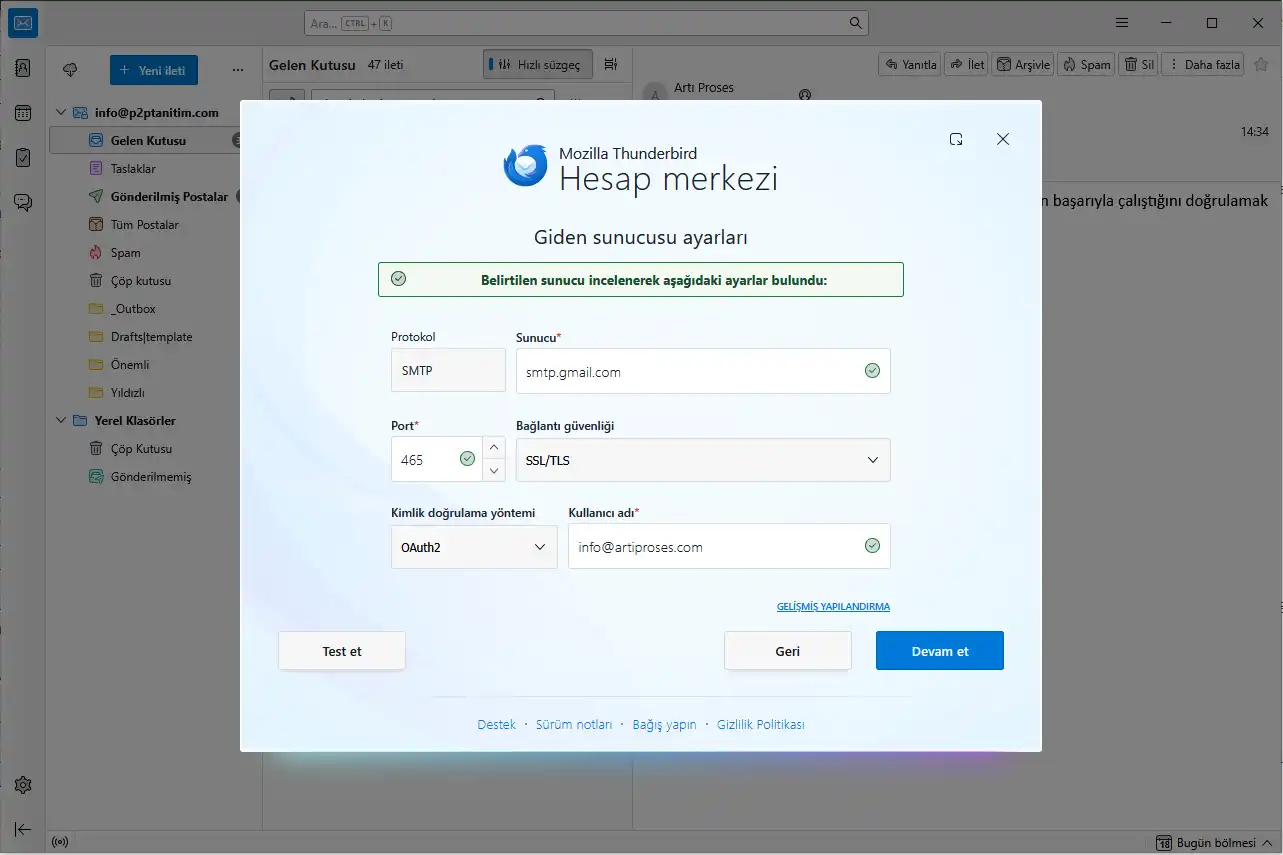
Task: Increase port number with up arrow
Action: click(495, 448)
